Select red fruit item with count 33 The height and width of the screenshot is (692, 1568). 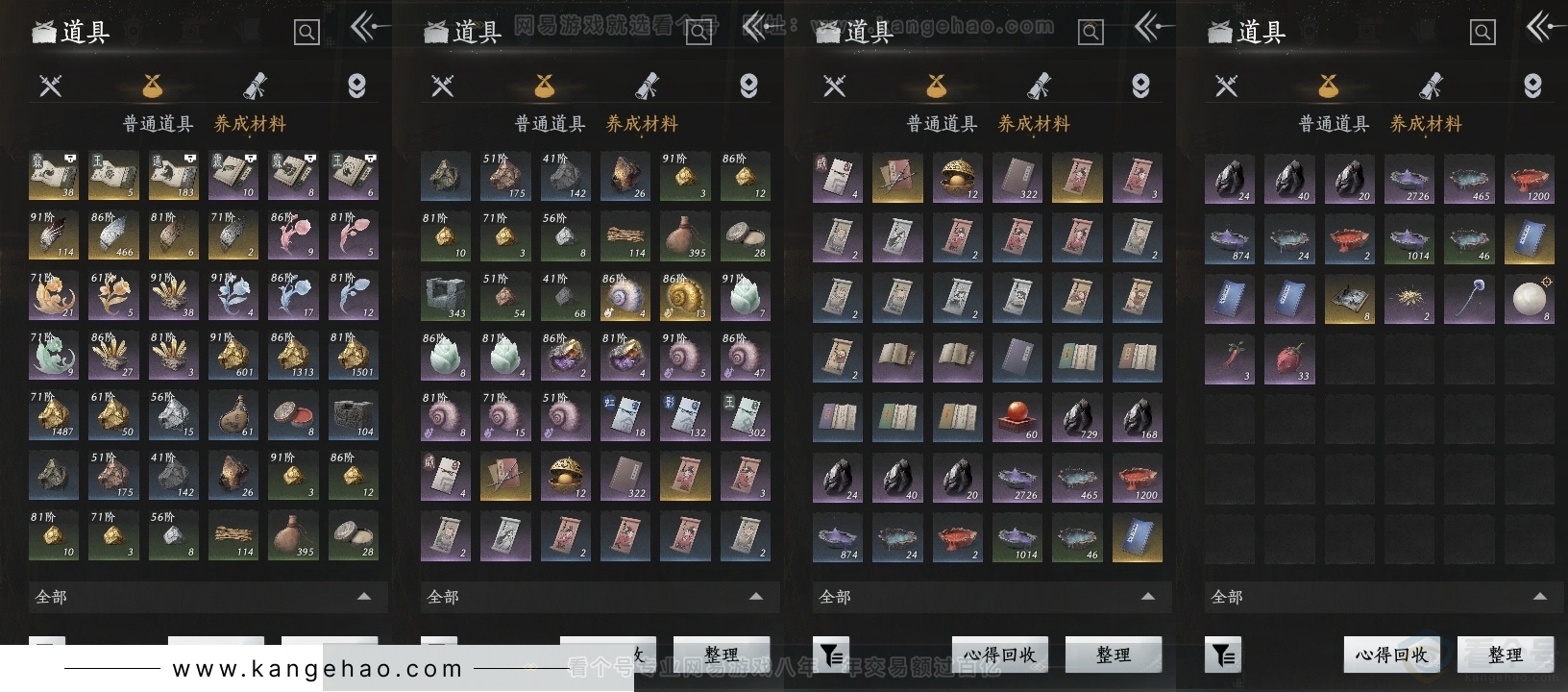point(1289,358)
